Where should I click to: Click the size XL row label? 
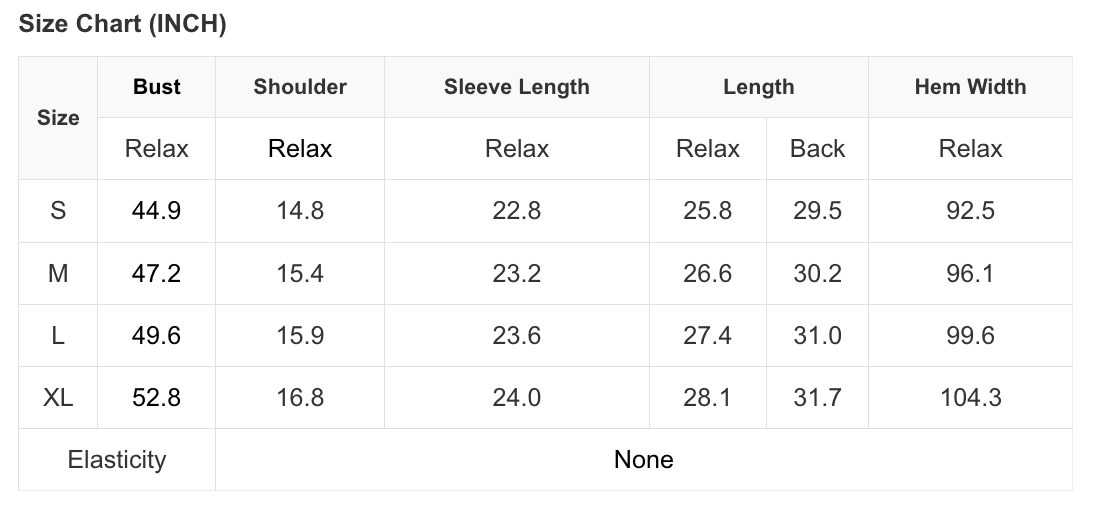pos(58,397)
